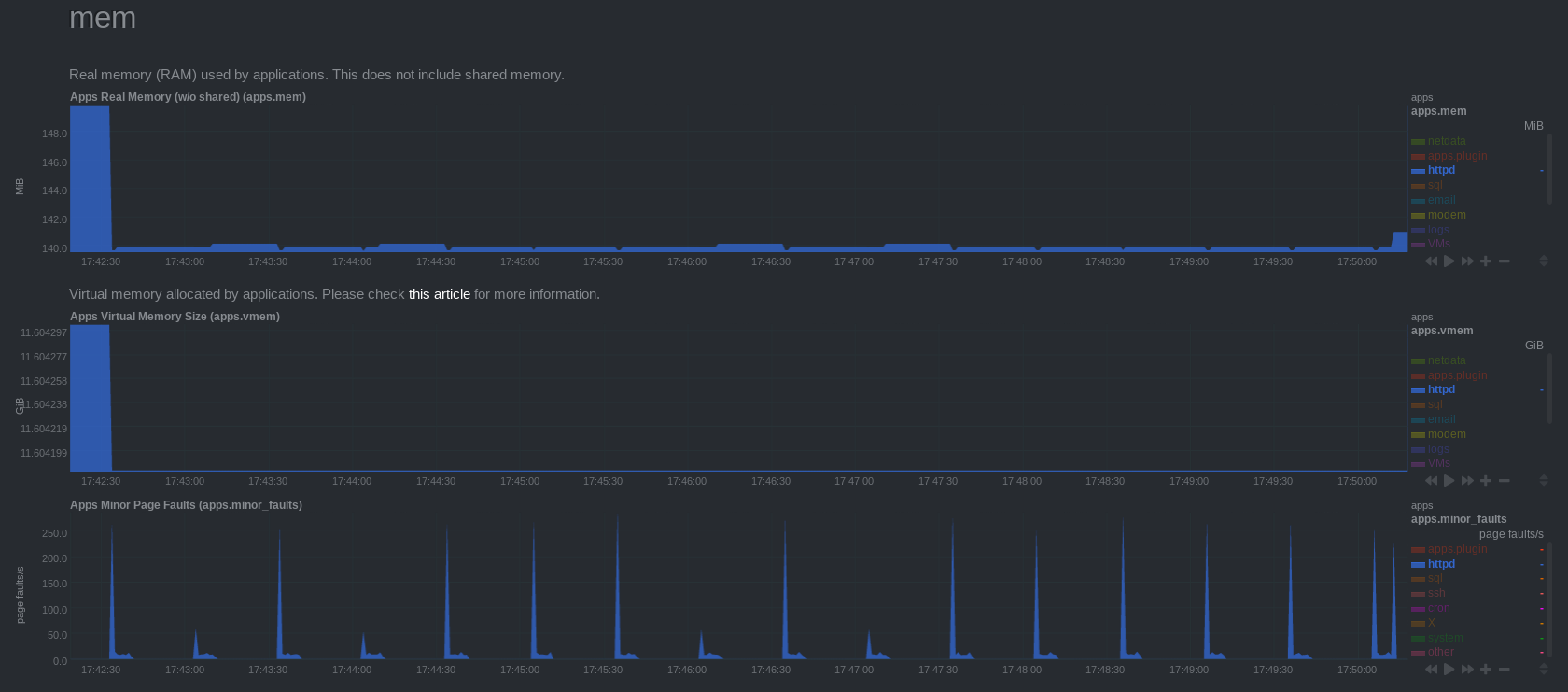
Task: Toggle httpd dimension in apps.vmem legend
Action: coord(1441,389)
